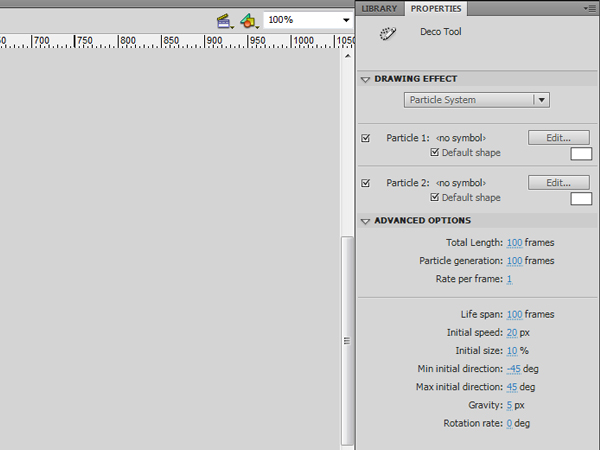Viewport: 600px width, 450px height.
Task: Click Edit button for Particle 1
Action: pyautogui.click(x=559, y=138)
